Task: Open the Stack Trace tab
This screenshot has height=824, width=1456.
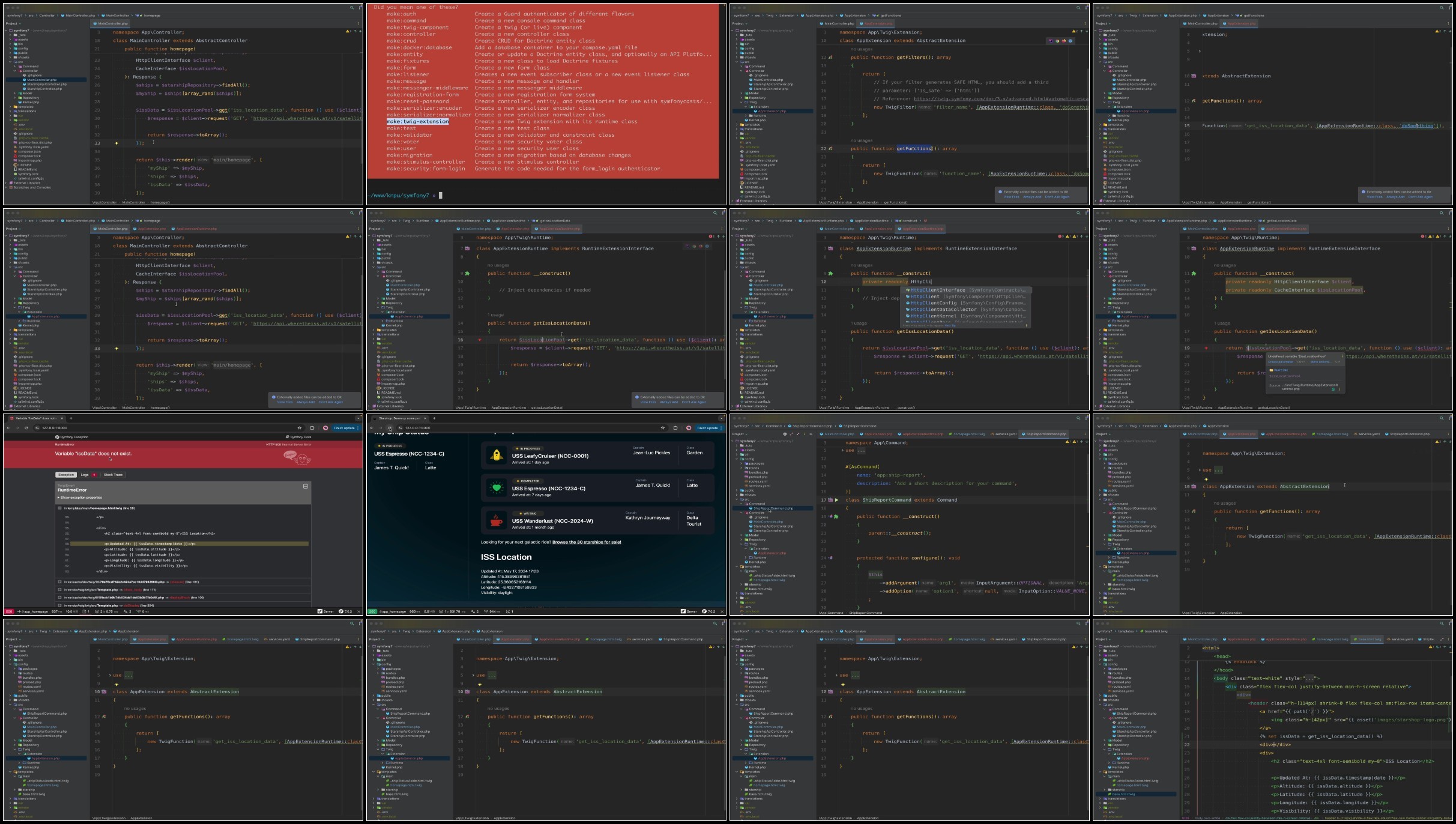Action: 113,475
